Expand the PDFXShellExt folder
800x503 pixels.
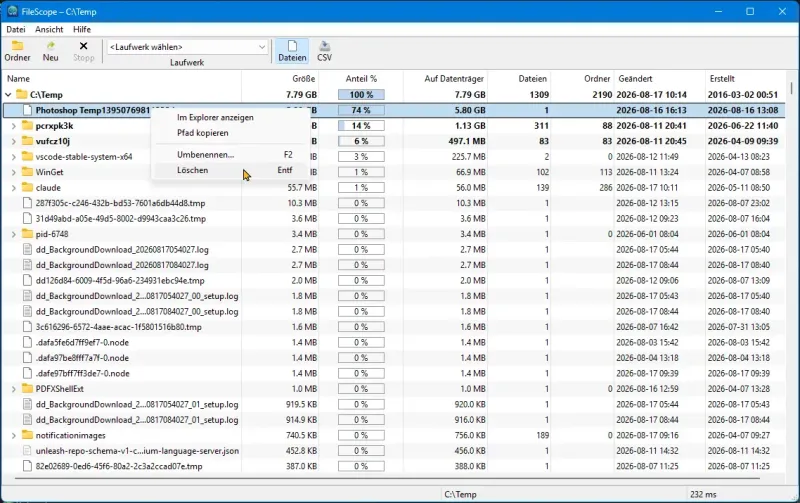(x=14, y=389)
